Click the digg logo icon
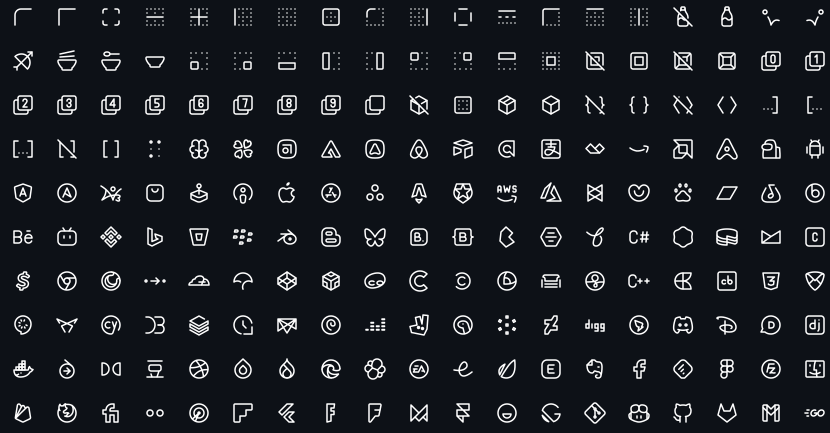The height and width of the screenshot is (433, 830). (594, 325)
